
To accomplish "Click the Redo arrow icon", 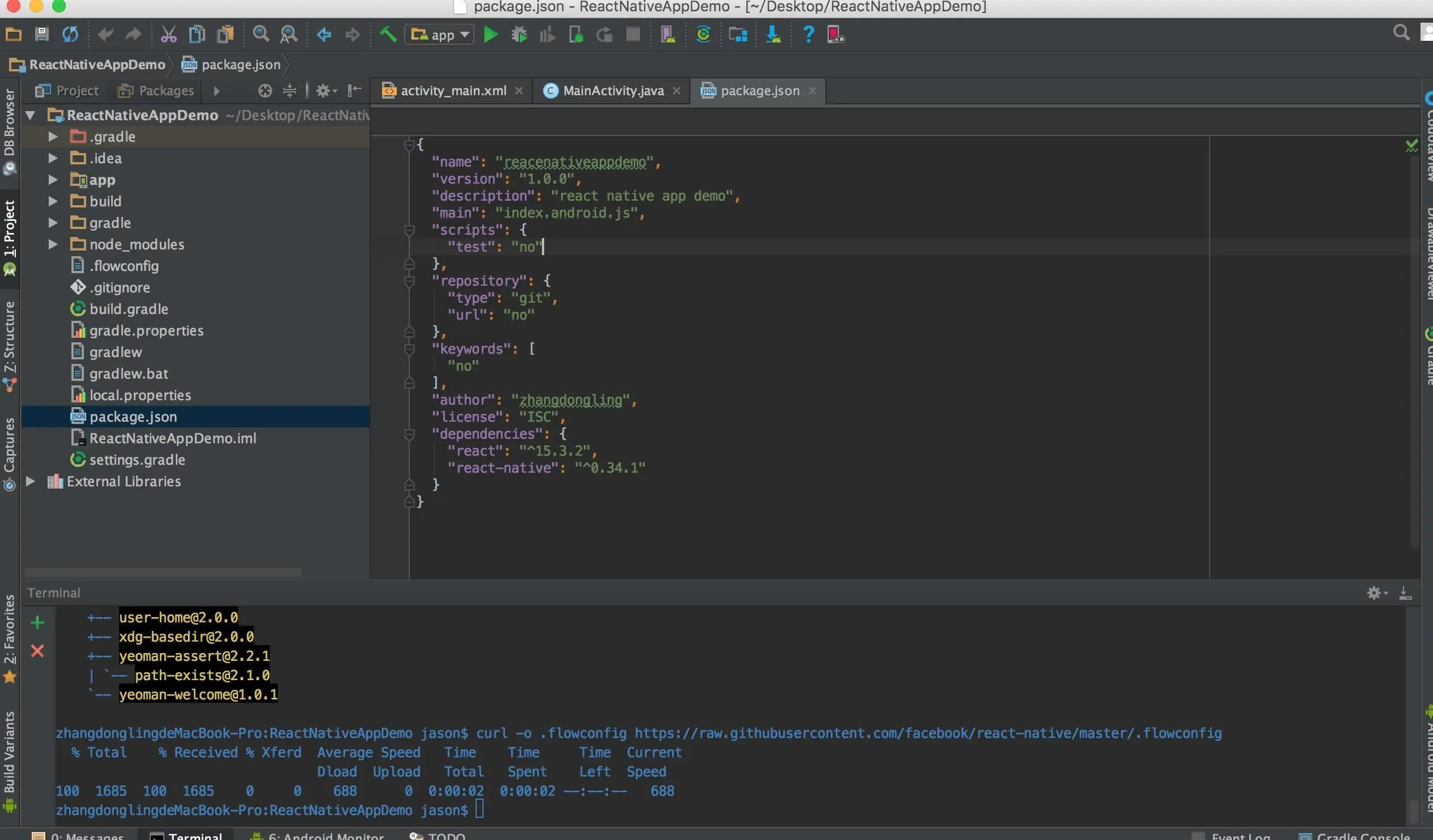I will point(133,34).
